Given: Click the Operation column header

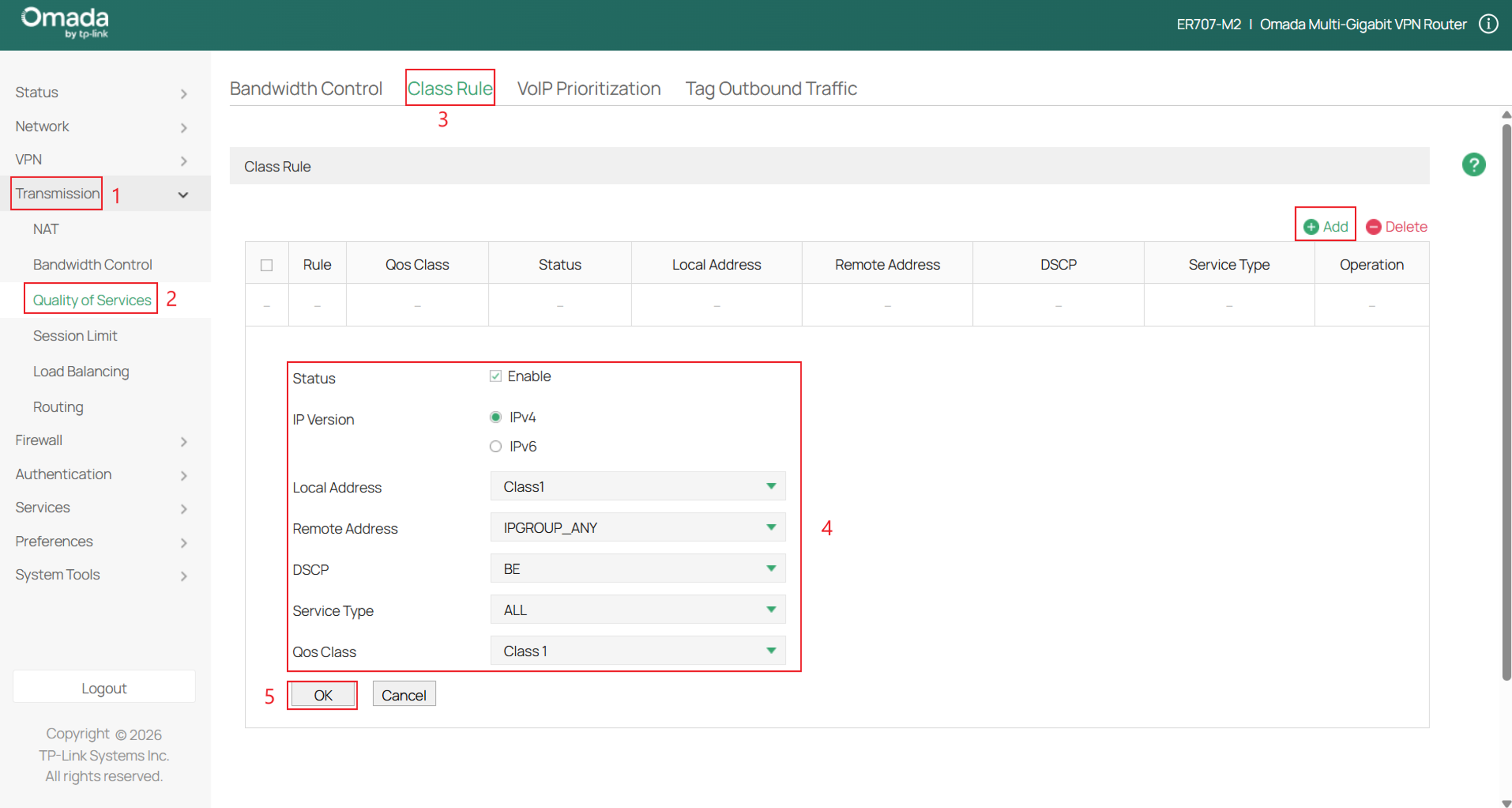Looking at the screenshot, I should pyautogui.click(x=1371, y=265).
